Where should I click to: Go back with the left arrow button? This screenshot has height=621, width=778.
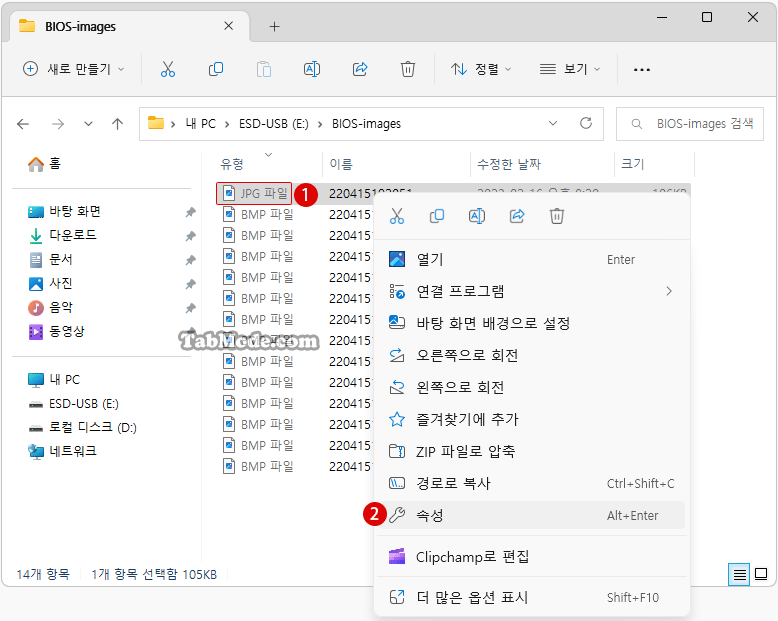(23, 124)
